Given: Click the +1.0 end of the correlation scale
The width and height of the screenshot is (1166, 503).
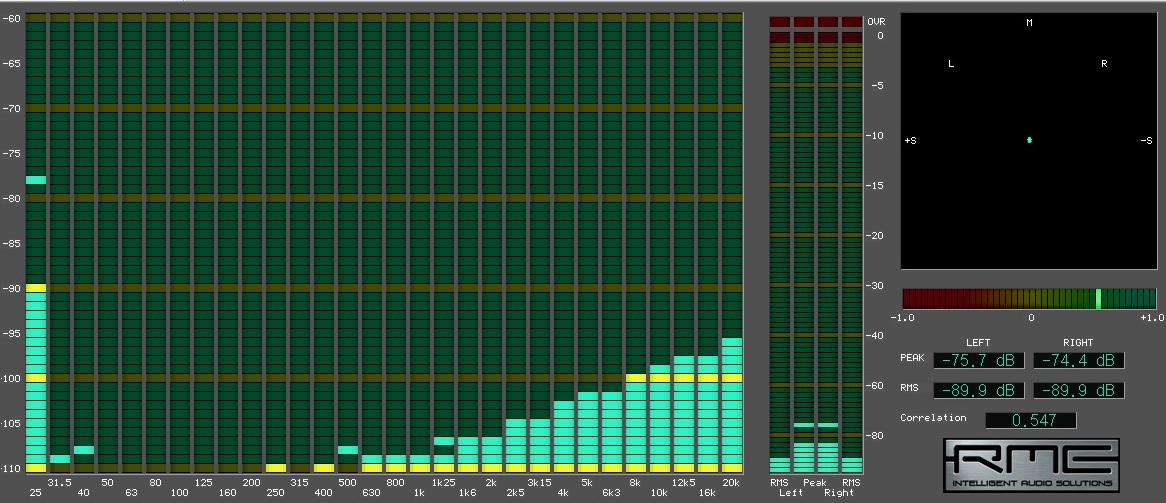Looking at the screenshot, I should tap(1152, 318).
